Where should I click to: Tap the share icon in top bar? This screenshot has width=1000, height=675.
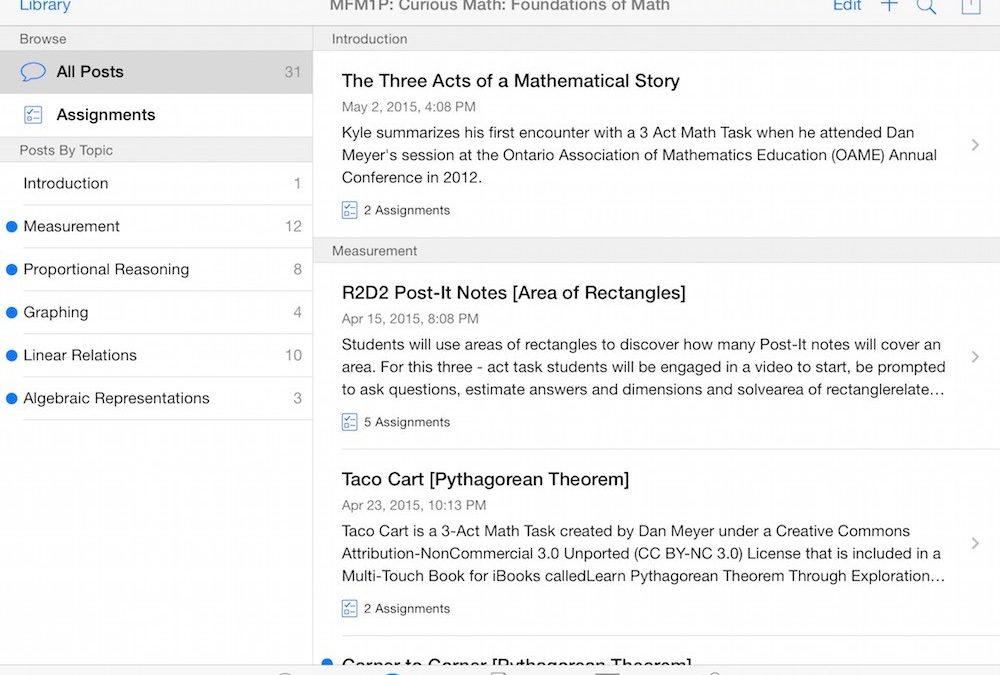click(x=970, y=7)
